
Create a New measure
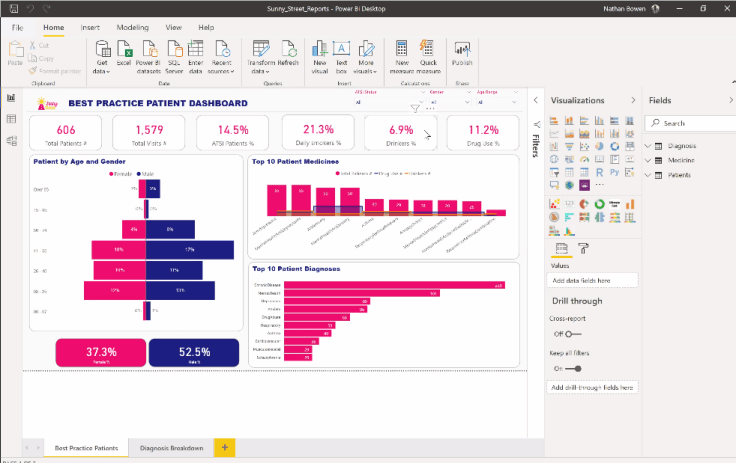click(402, 55)
